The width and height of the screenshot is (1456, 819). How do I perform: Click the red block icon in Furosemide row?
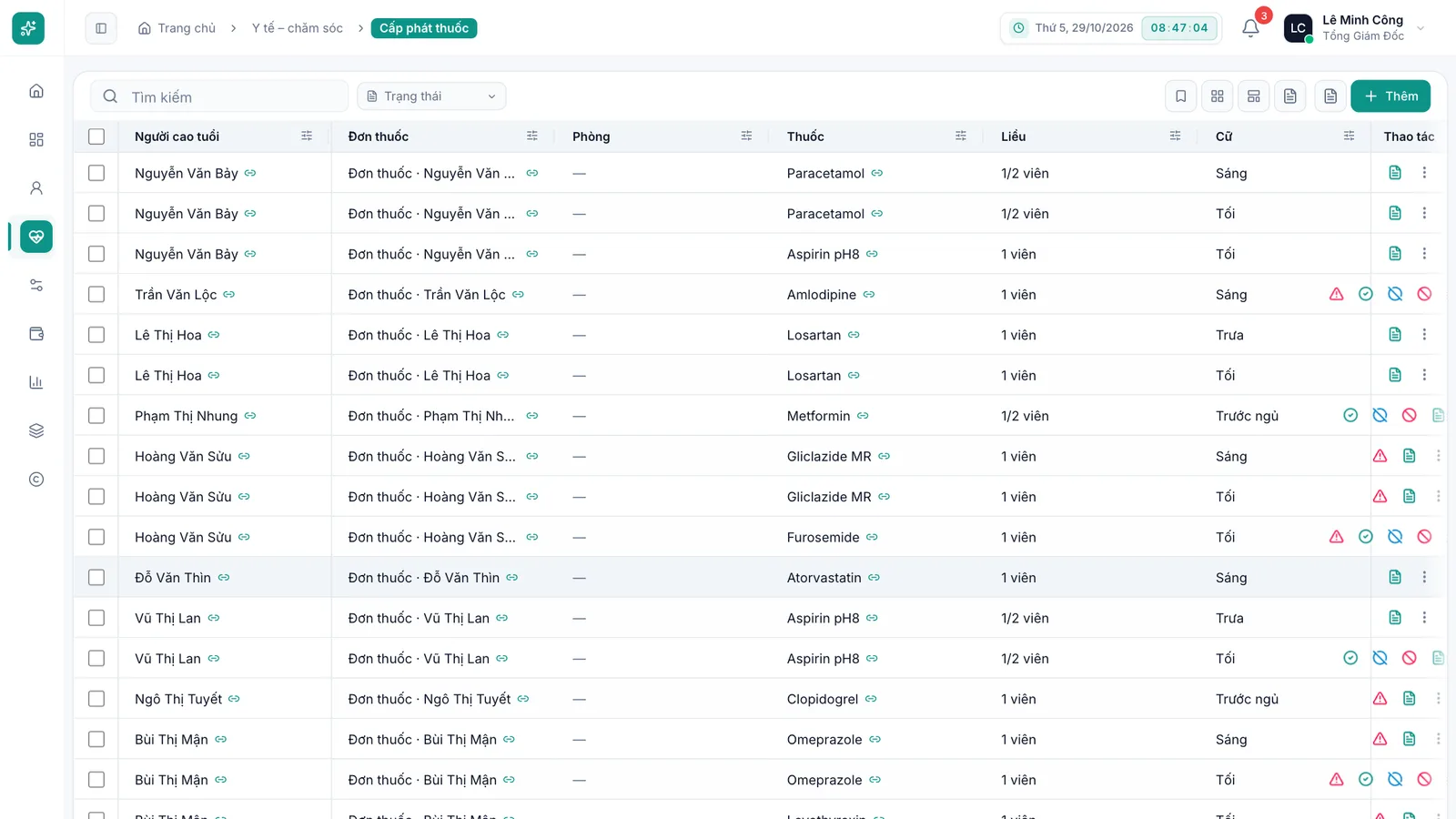tap(1424, 537)
